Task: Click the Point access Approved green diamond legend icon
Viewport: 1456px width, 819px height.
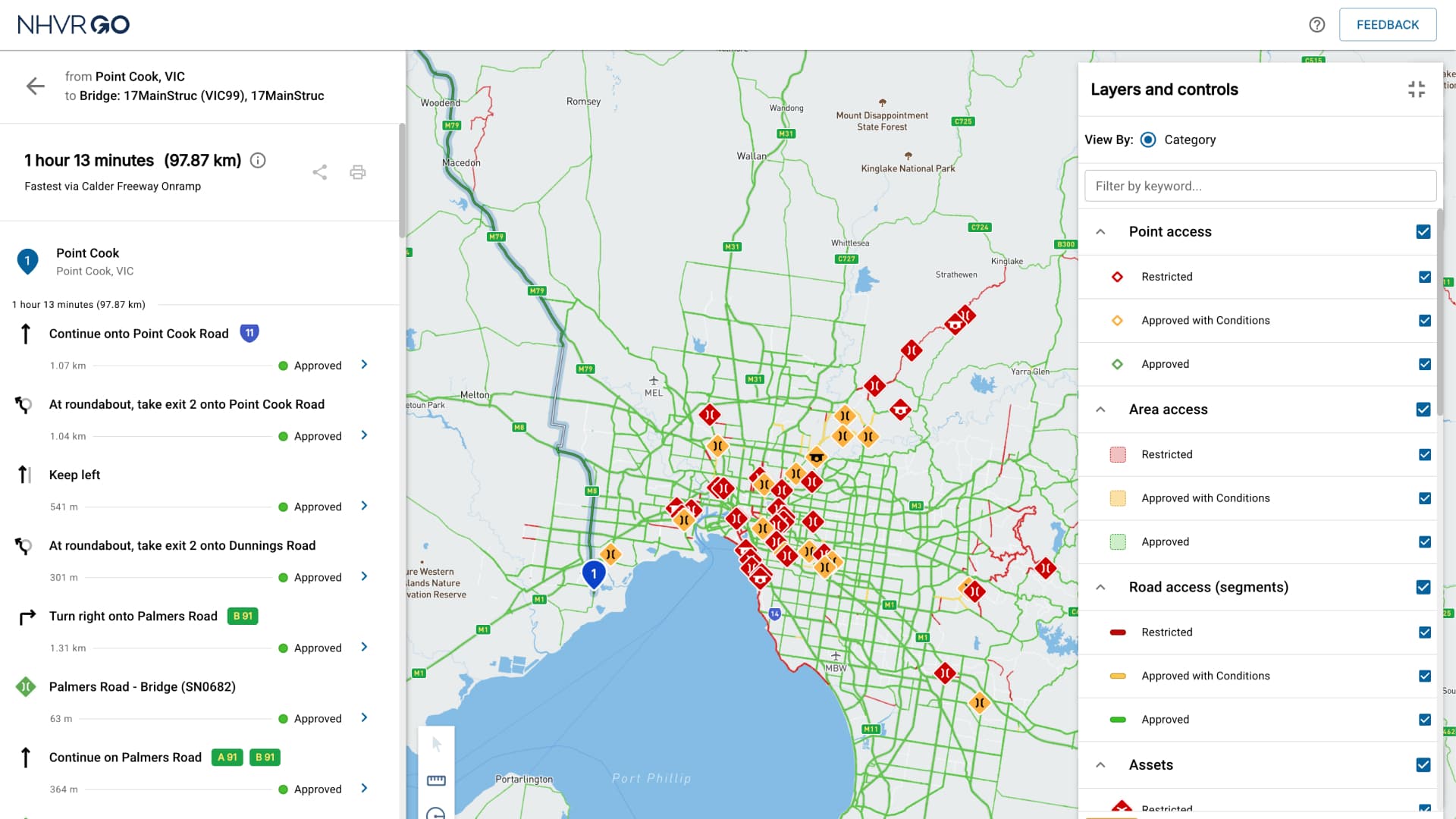Action: 1117,365
